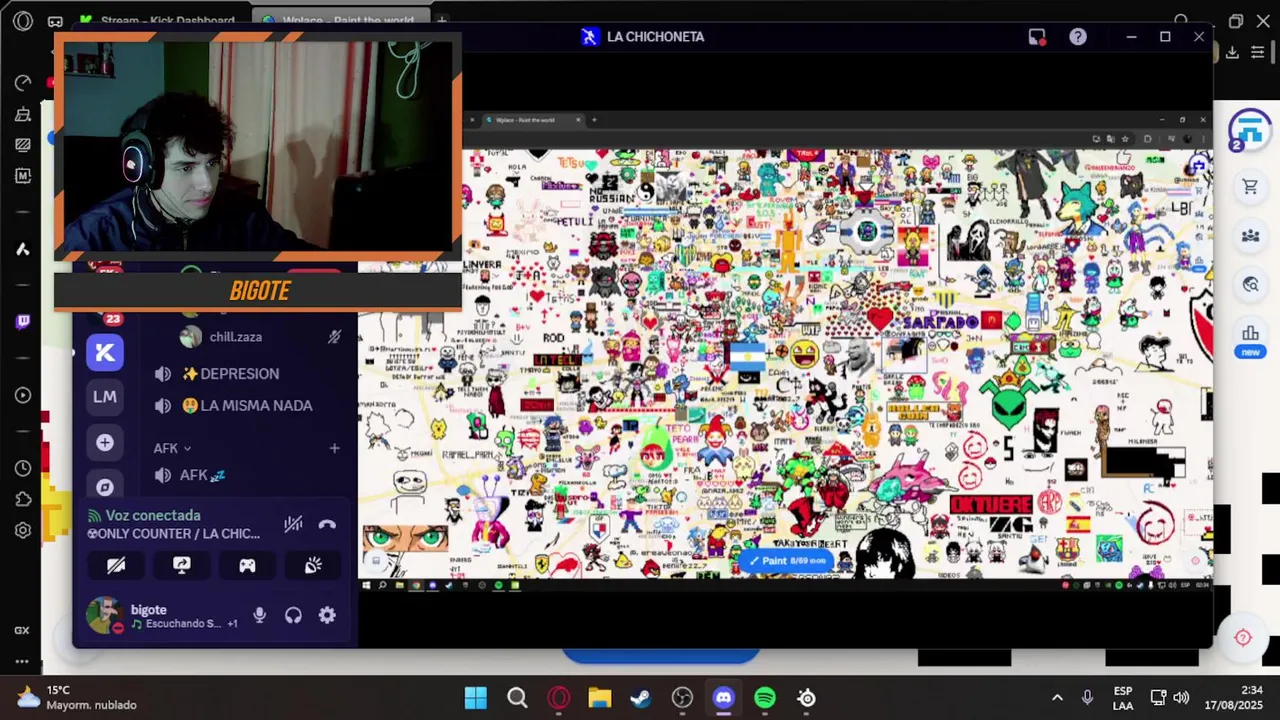
Task: Open the three-dot sidebar setup menu
Action: pos(22,661)
